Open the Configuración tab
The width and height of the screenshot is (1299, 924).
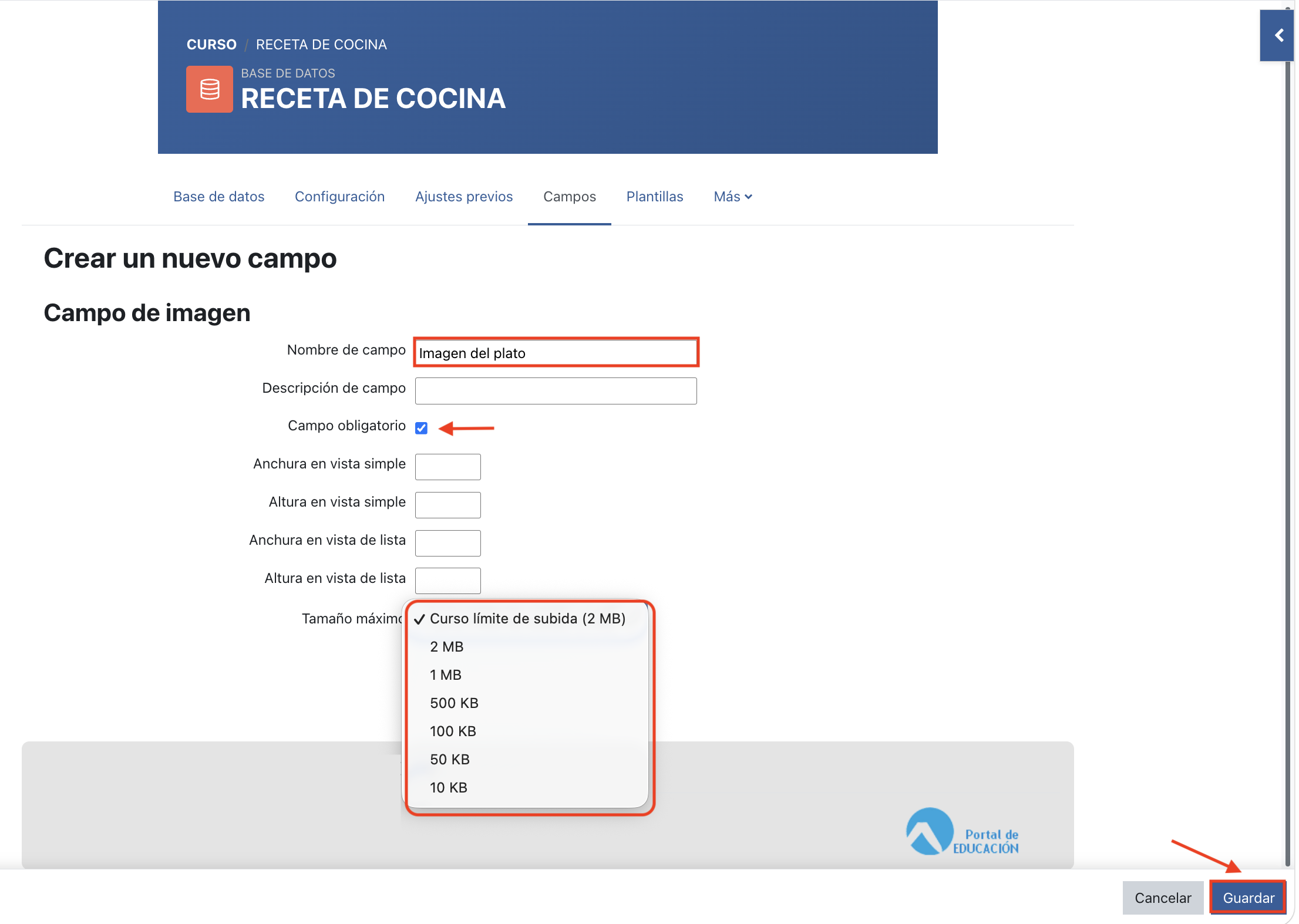[x=339, y=197]
